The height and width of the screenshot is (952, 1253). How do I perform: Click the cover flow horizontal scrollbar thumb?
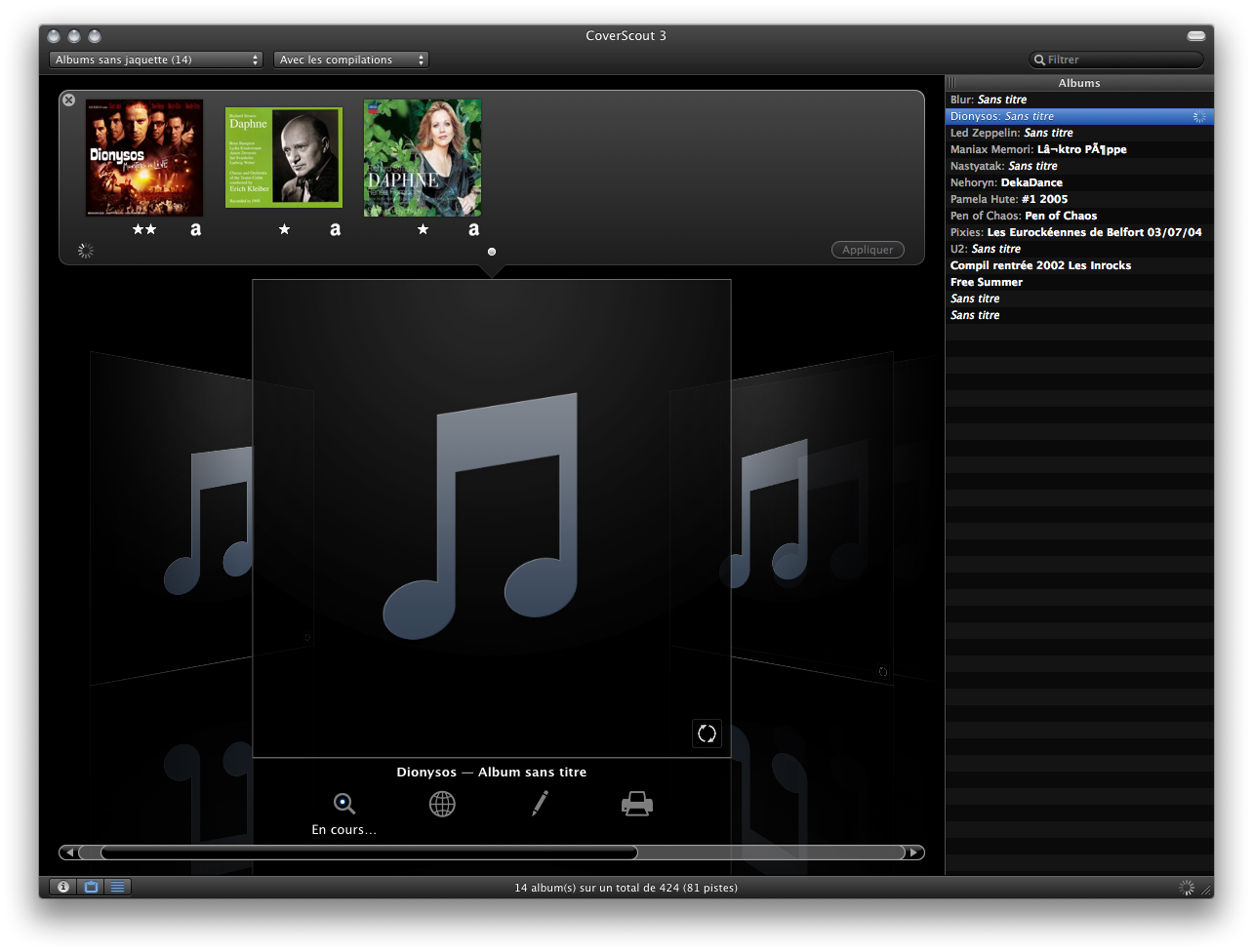click(369, 853)
